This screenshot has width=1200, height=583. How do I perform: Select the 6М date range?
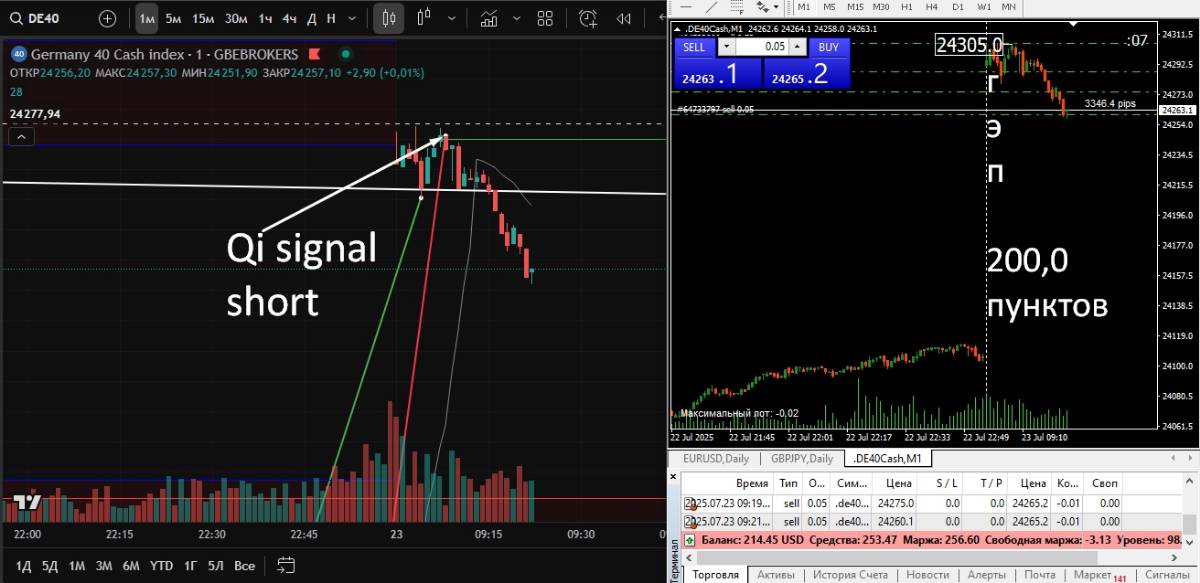tap(131, 566)
